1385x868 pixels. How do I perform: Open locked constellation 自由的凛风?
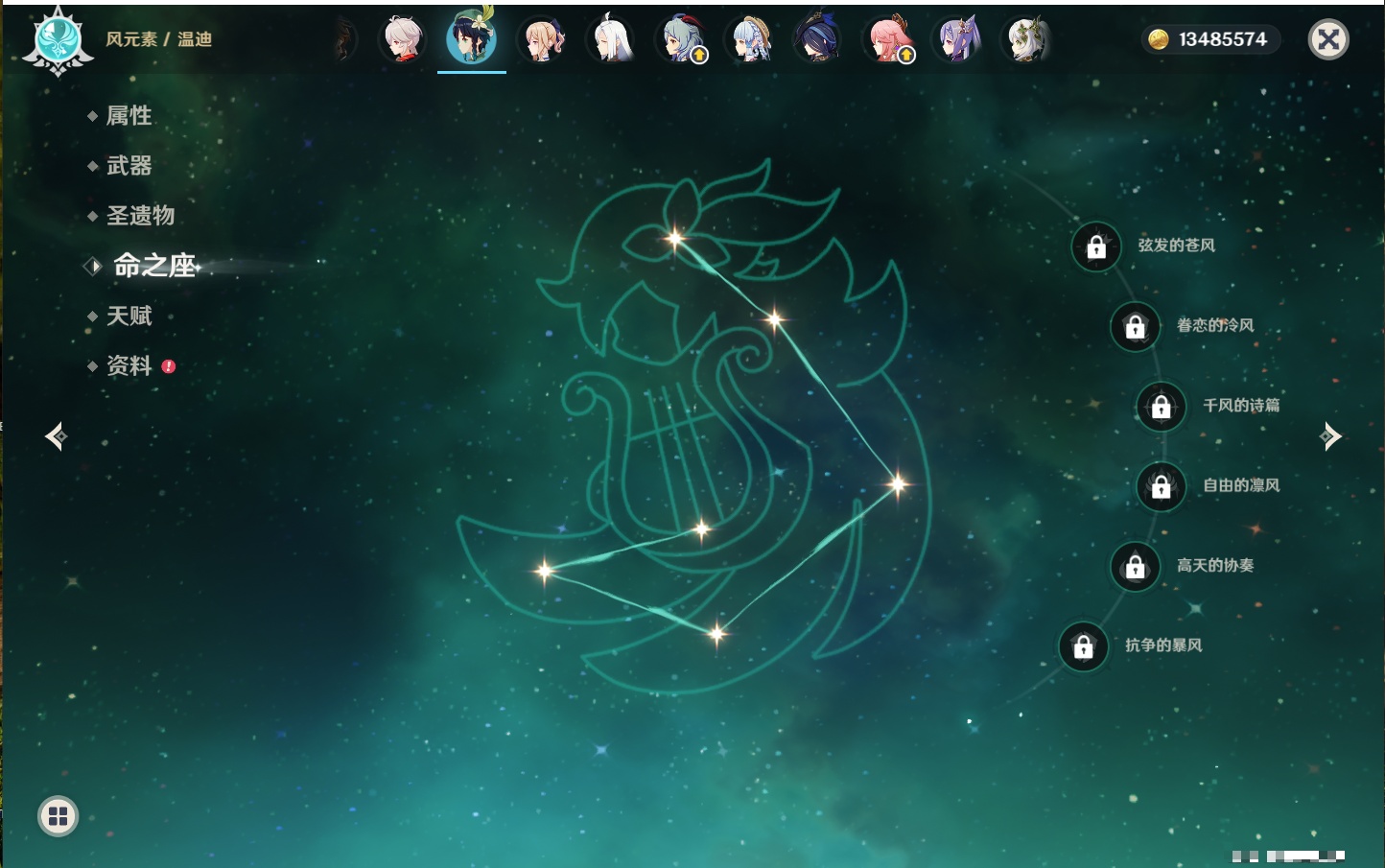tap(1162, 486)
